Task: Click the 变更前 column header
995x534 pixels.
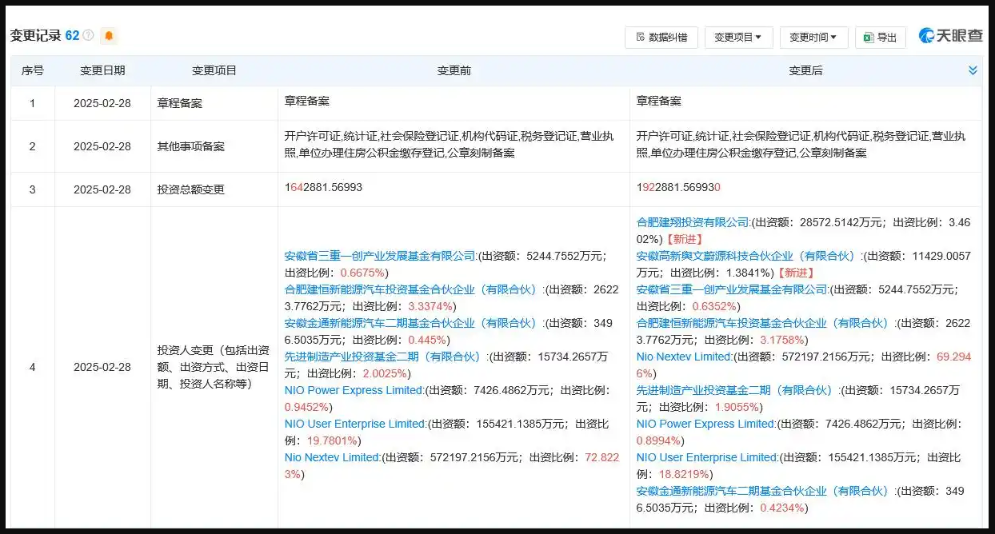Action: coord(454,70)
